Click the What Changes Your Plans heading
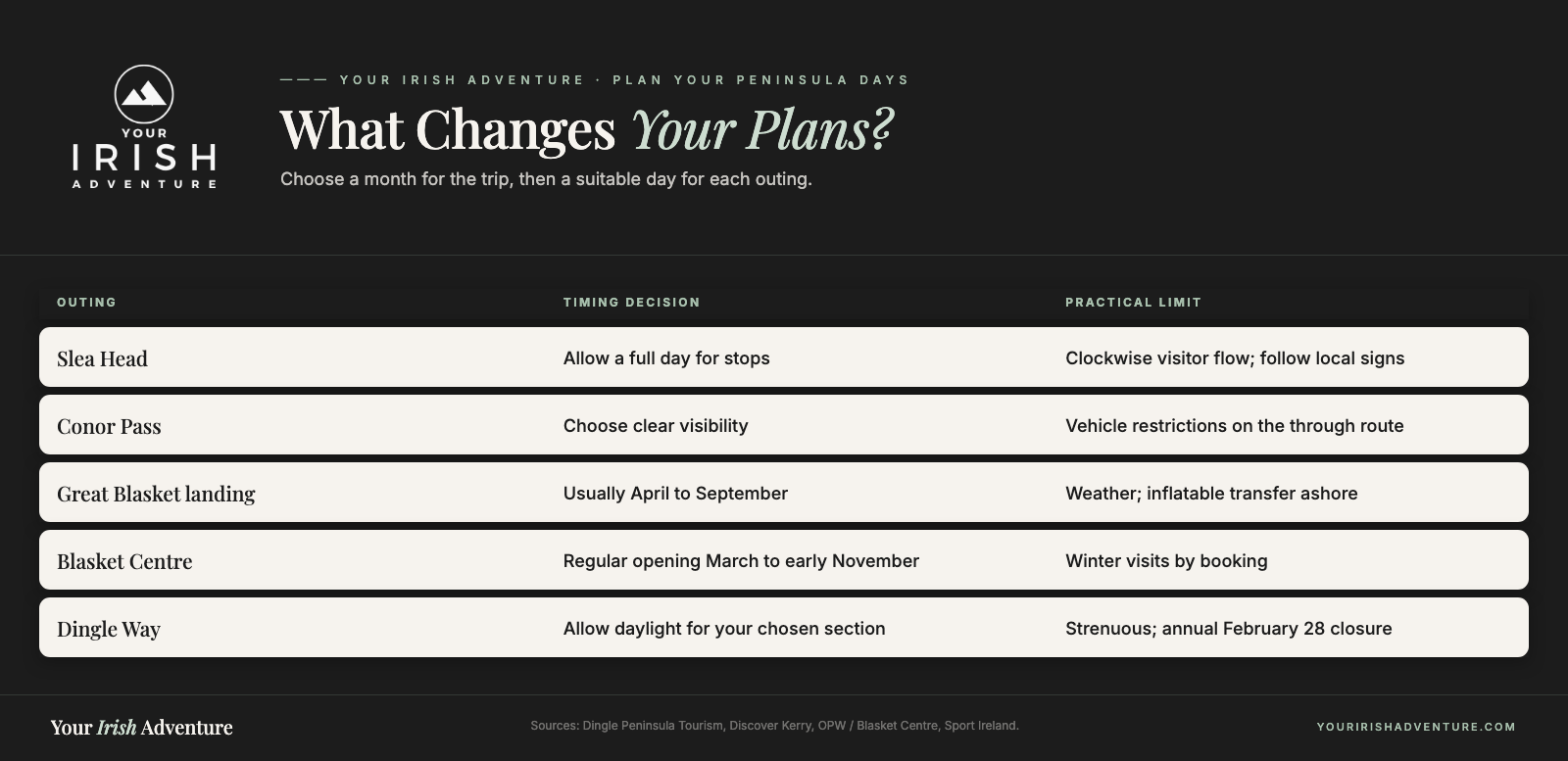The image size is (1568, 761). point(587,129)
